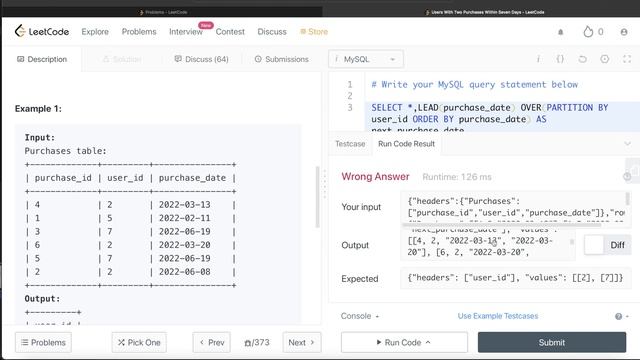Click the Run Code button
Screen dimensions: 640x360
(404, 342)
